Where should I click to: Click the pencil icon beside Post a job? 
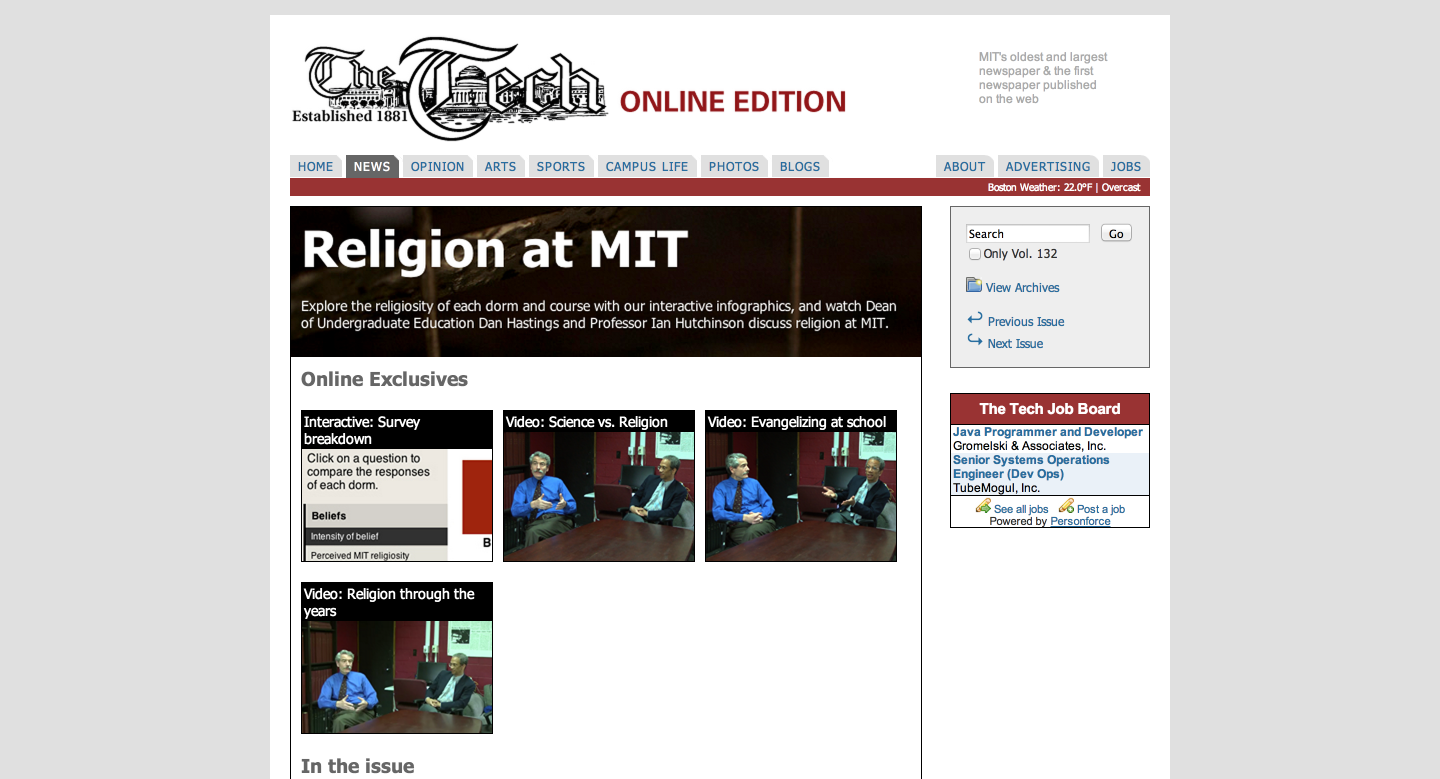point(1066,507)
